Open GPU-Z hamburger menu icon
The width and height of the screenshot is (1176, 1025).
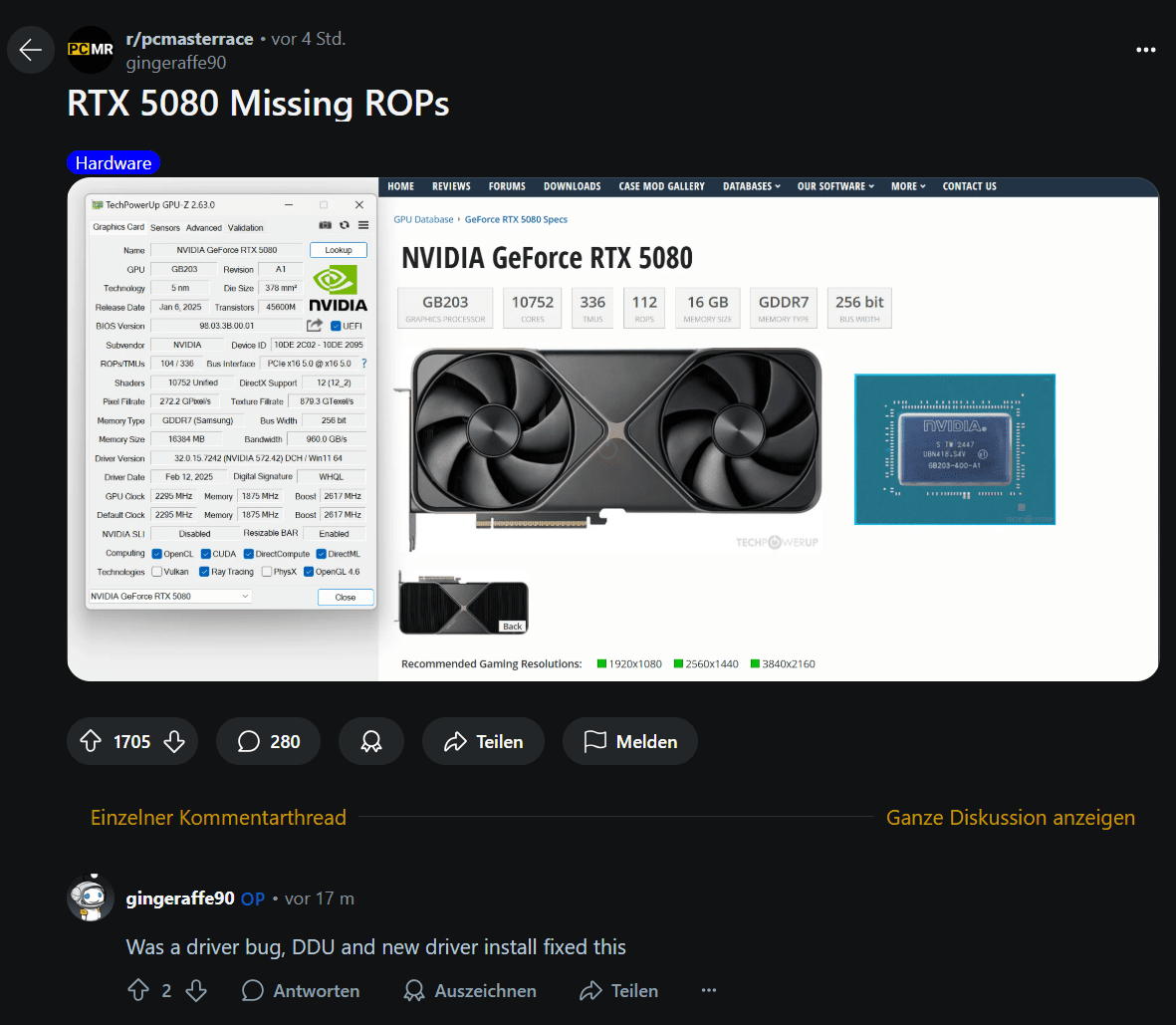(363, 225)
